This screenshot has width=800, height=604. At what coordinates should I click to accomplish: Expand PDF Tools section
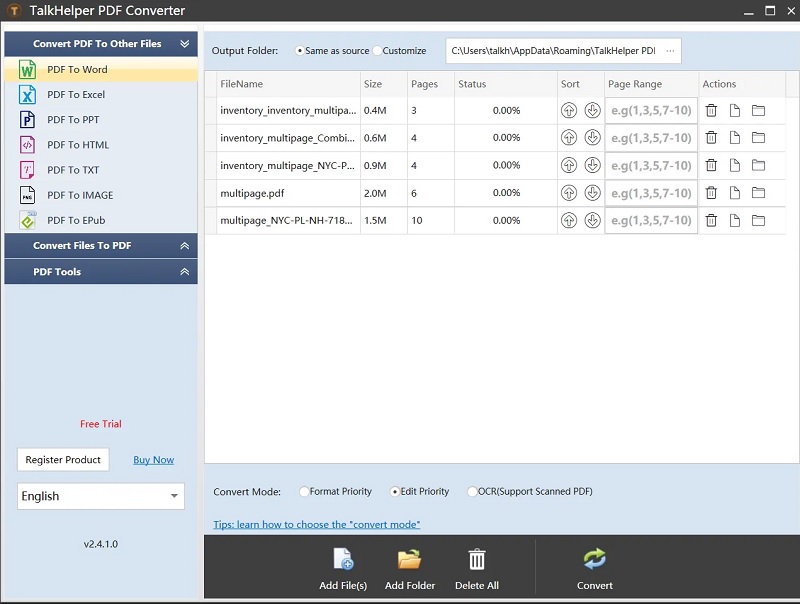(x=101, y=272)
